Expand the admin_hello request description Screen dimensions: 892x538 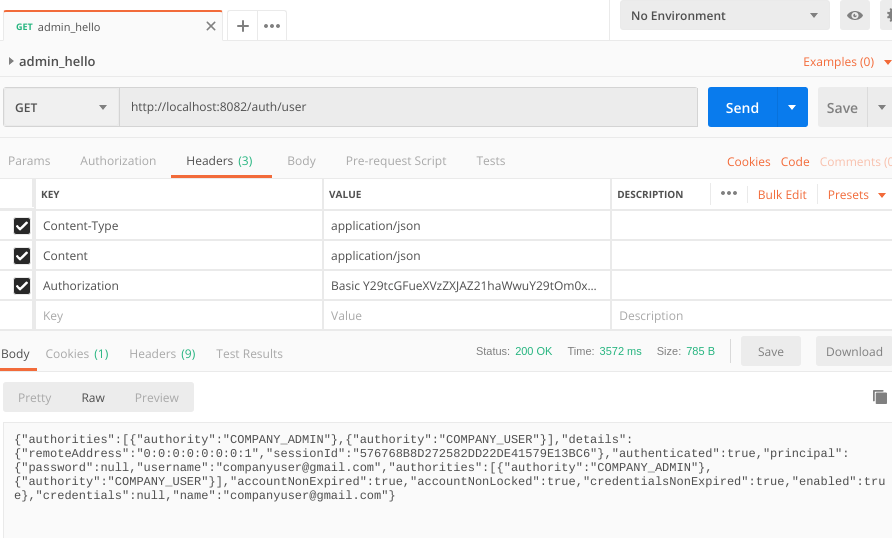point(11,61)
